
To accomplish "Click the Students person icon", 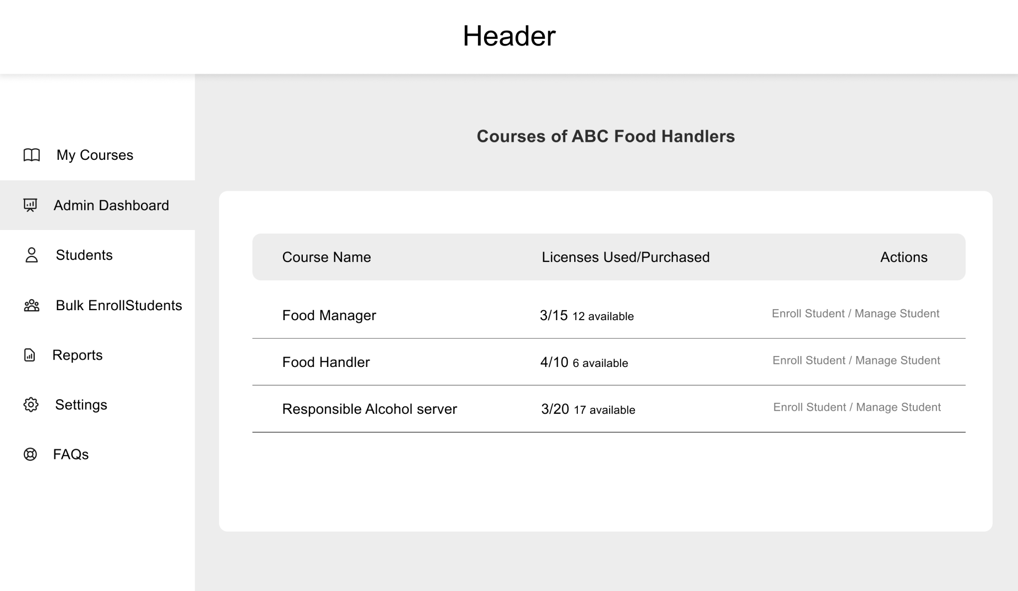I will coord(31,255).
